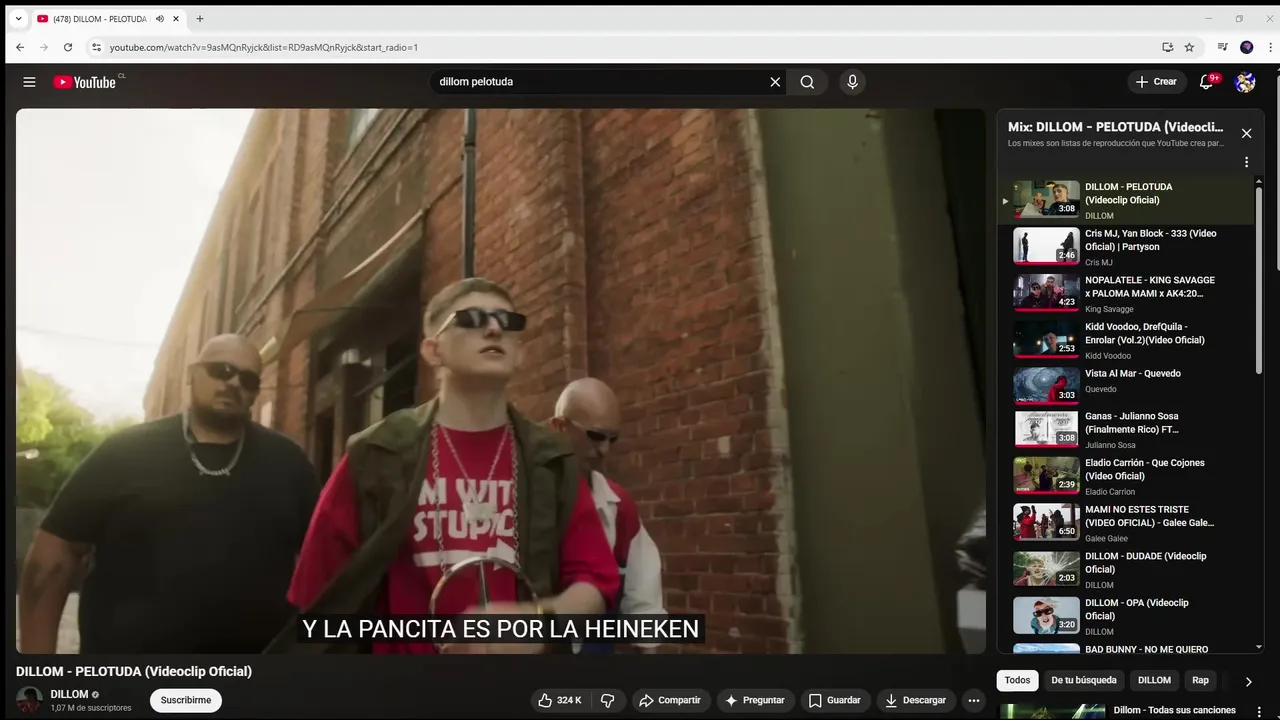Viewport: 1280px width, 720px height.
Task: Subscribe to DILLOM with Suscribirme
Action: (x=186, y=700)
